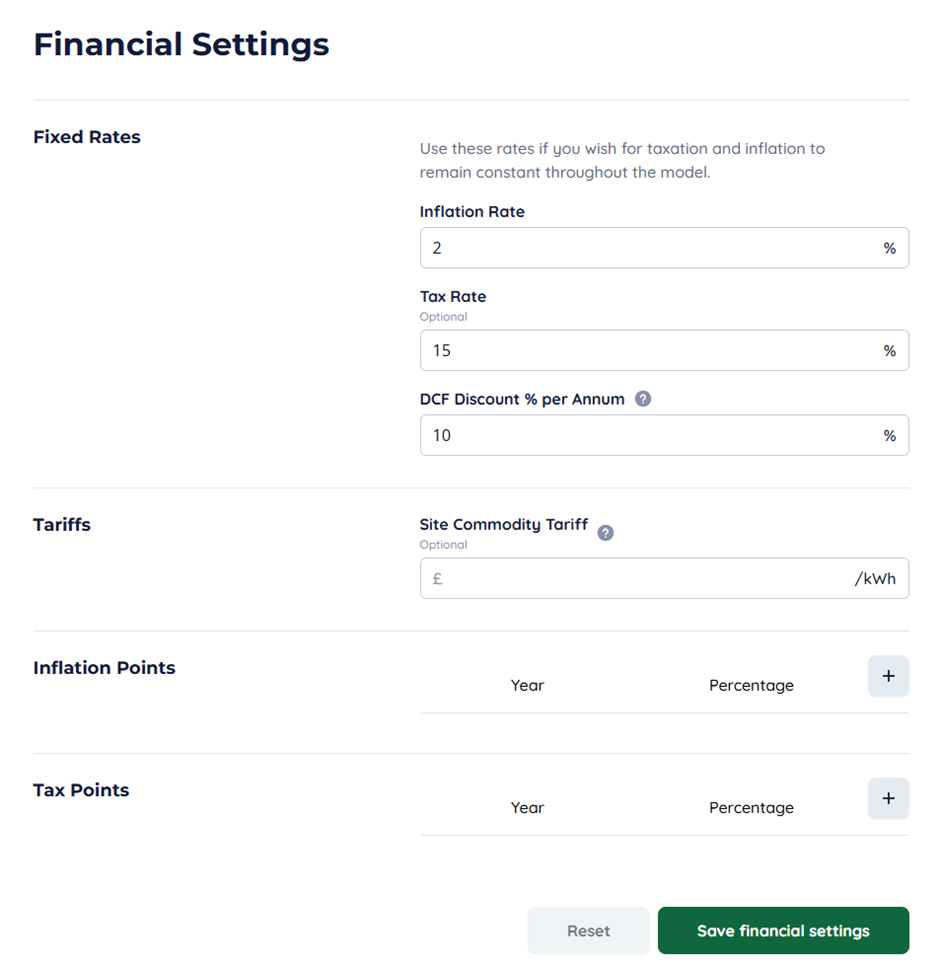940x966 pixels.
Task: Select the Inflation Points section label
Action: coord(104,667)
